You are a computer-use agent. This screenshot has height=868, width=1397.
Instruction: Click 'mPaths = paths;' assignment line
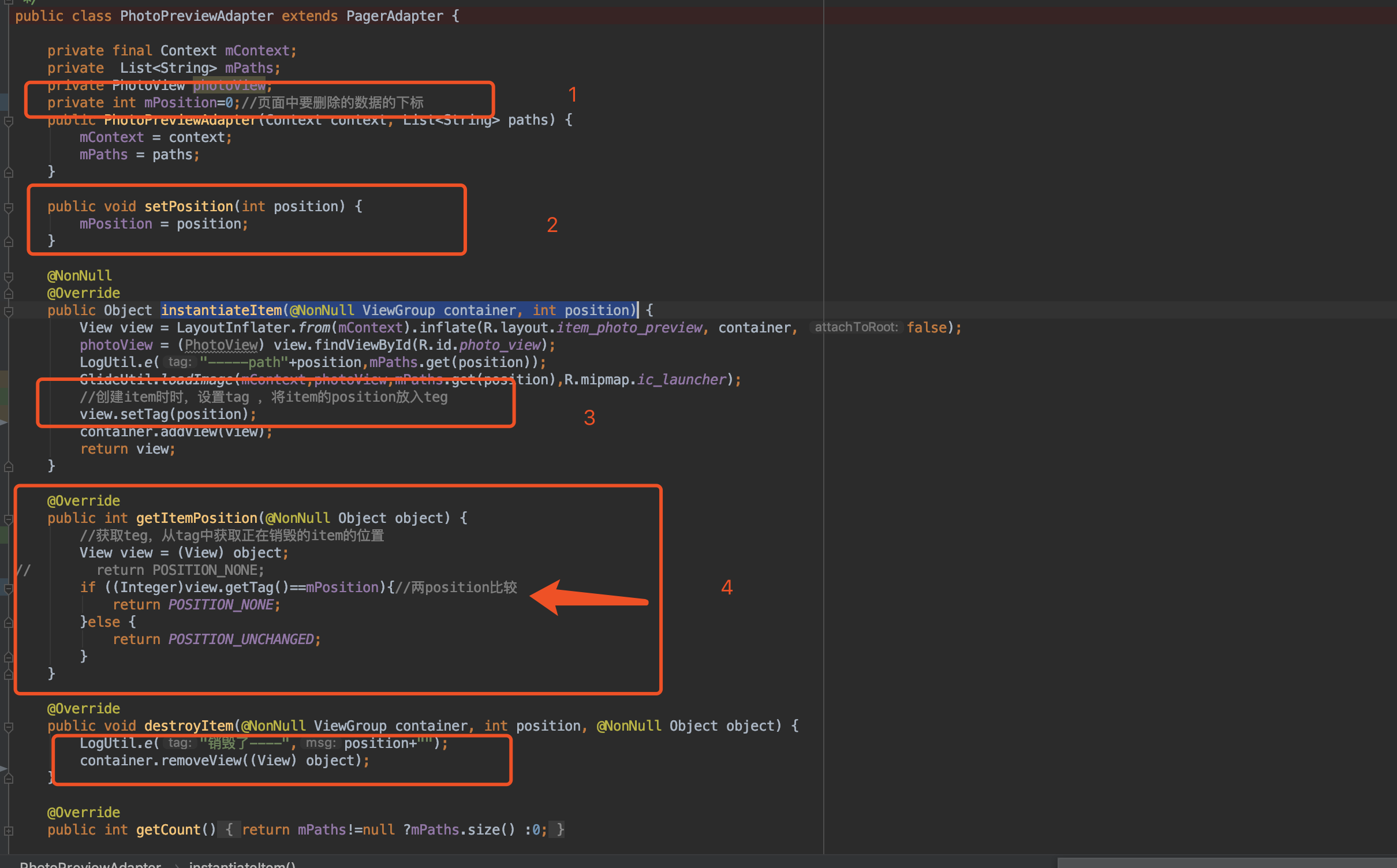click(x=140, y=154)
